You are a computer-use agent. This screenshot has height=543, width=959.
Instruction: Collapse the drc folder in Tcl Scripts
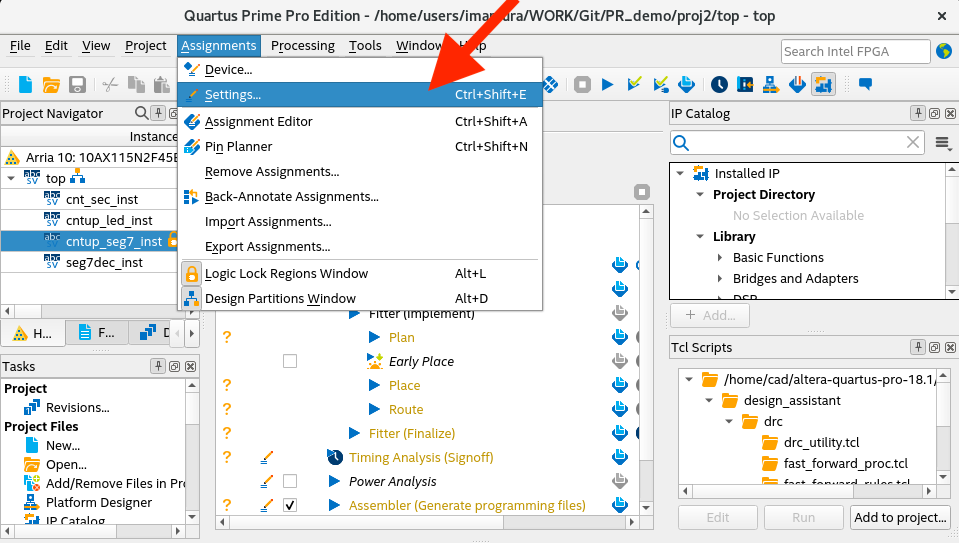click(729, 421)
